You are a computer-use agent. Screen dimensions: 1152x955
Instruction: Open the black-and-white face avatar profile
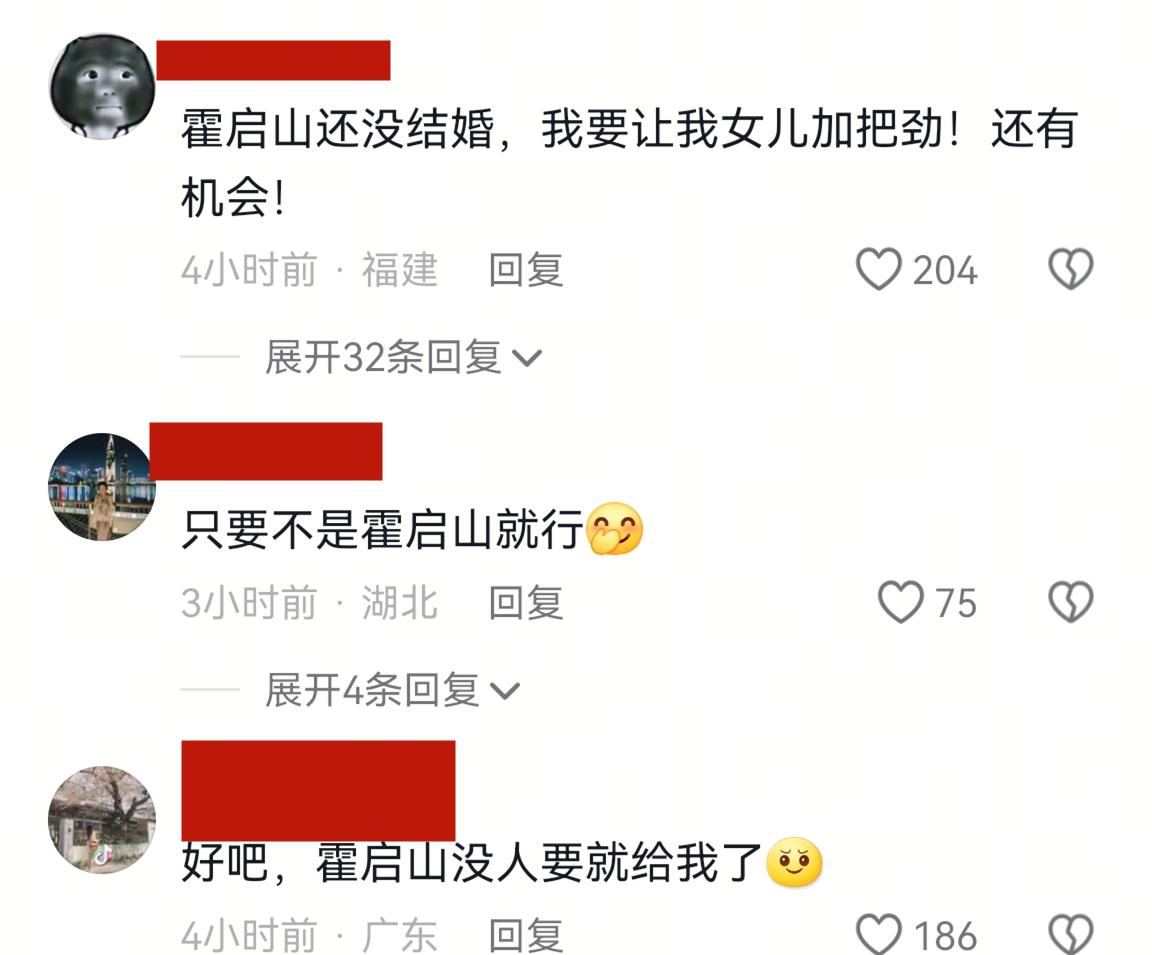(x=102, y=86)
